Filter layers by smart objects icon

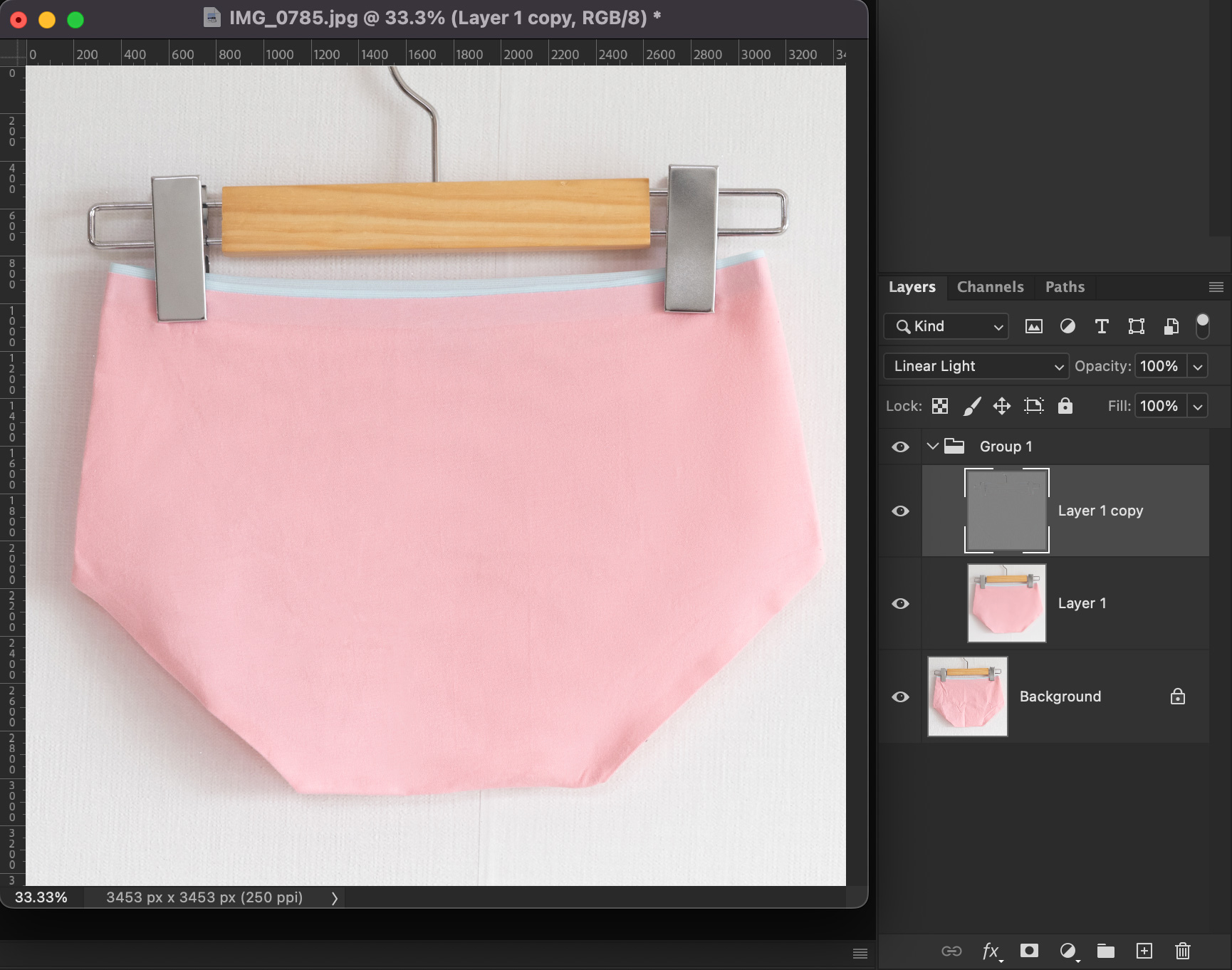coord(1171,326)
